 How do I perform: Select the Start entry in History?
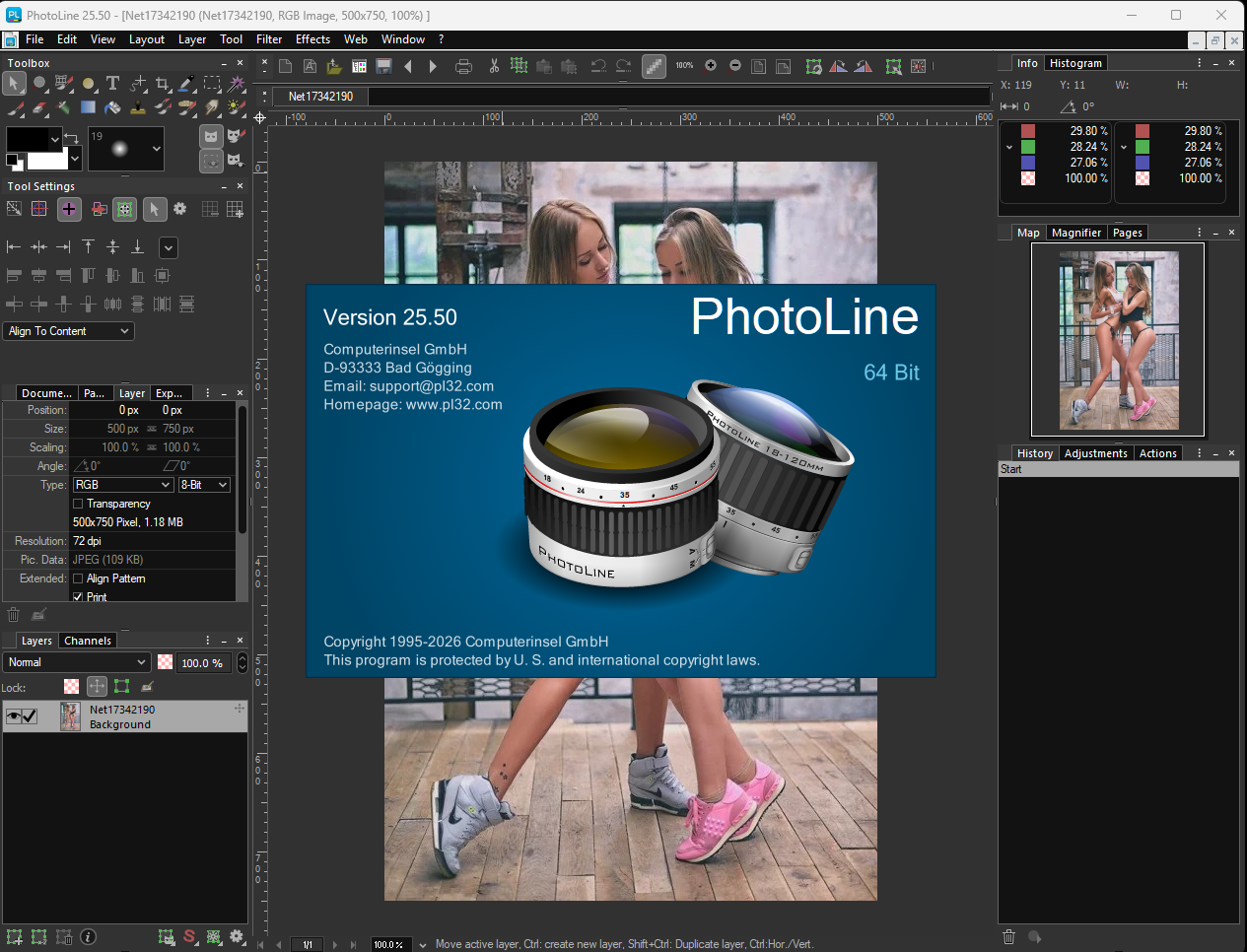(x=1119, y=469)
